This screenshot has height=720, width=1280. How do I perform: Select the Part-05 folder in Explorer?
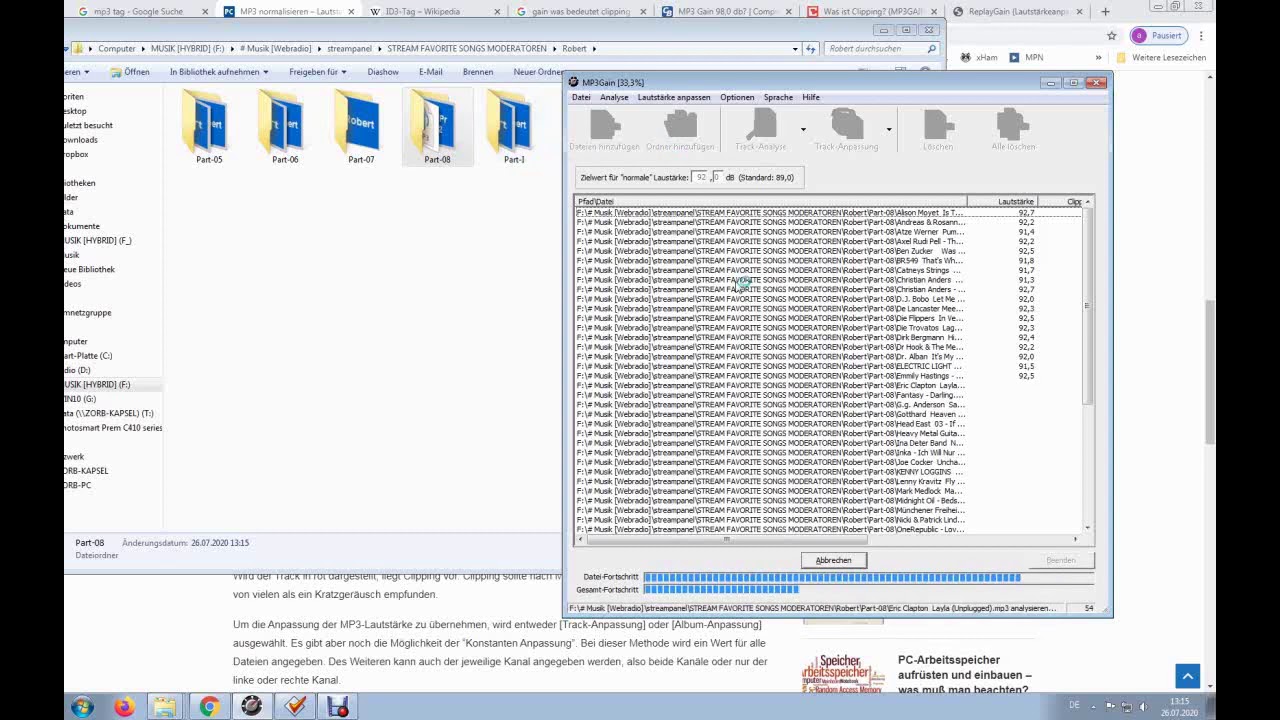coord(208,127)
